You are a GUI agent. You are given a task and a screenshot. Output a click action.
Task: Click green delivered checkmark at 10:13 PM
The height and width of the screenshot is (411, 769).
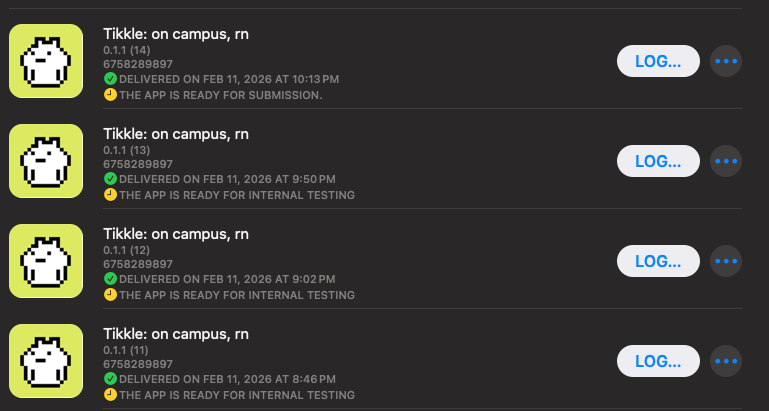click(x=110, y=78)
